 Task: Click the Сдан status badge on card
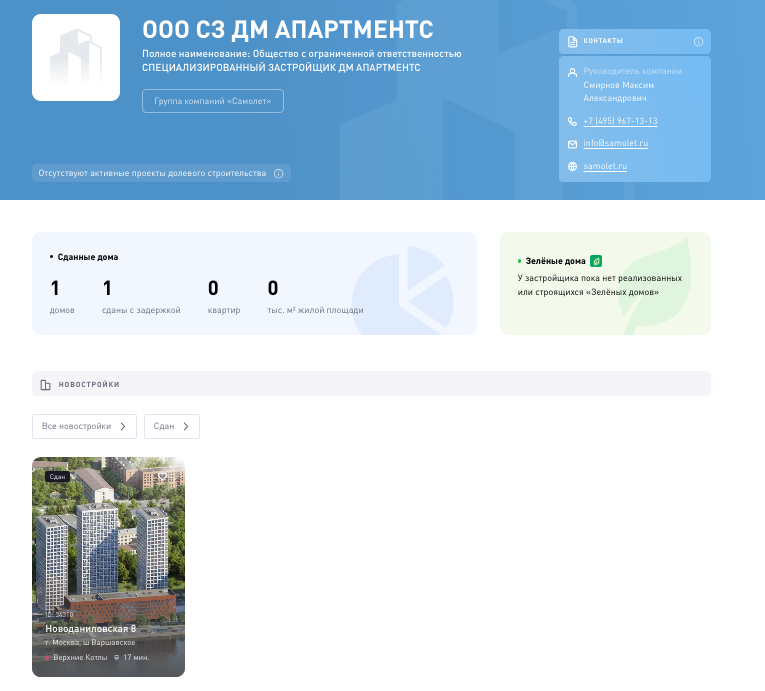(x=57, y=477)
